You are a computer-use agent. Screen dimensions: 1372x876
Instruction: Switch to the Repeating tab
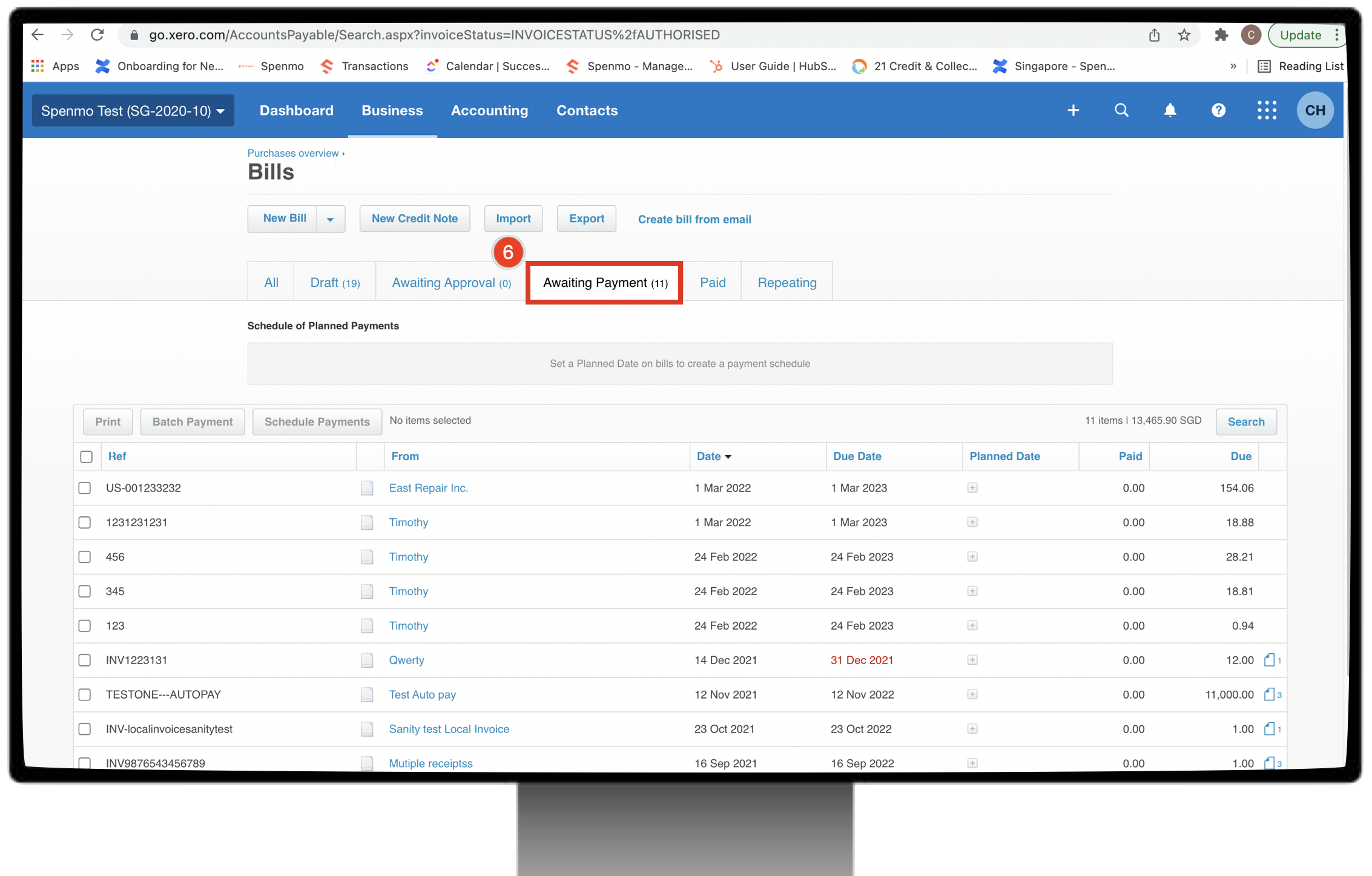787,282
